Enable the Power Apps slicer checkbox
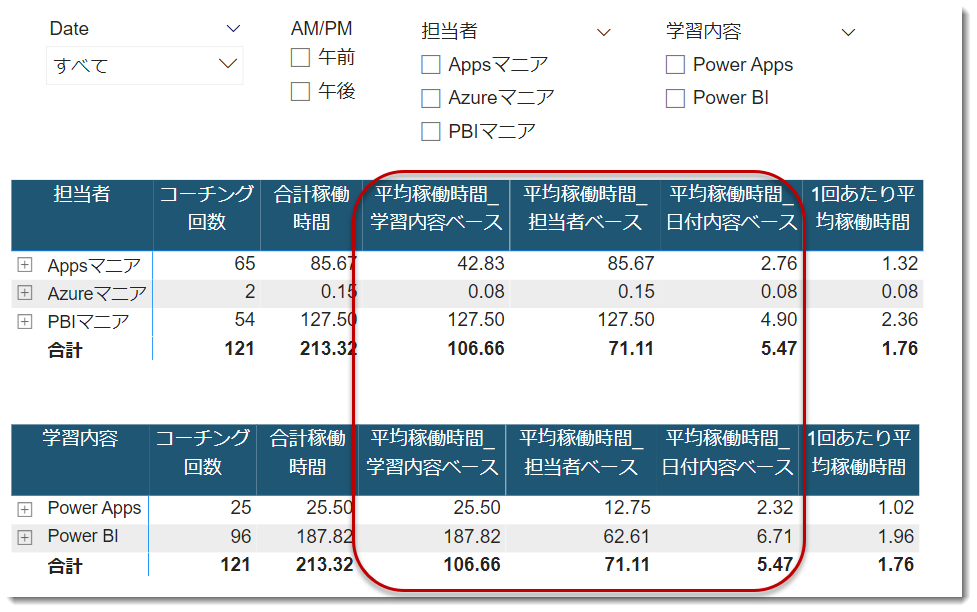 point(675,65)
